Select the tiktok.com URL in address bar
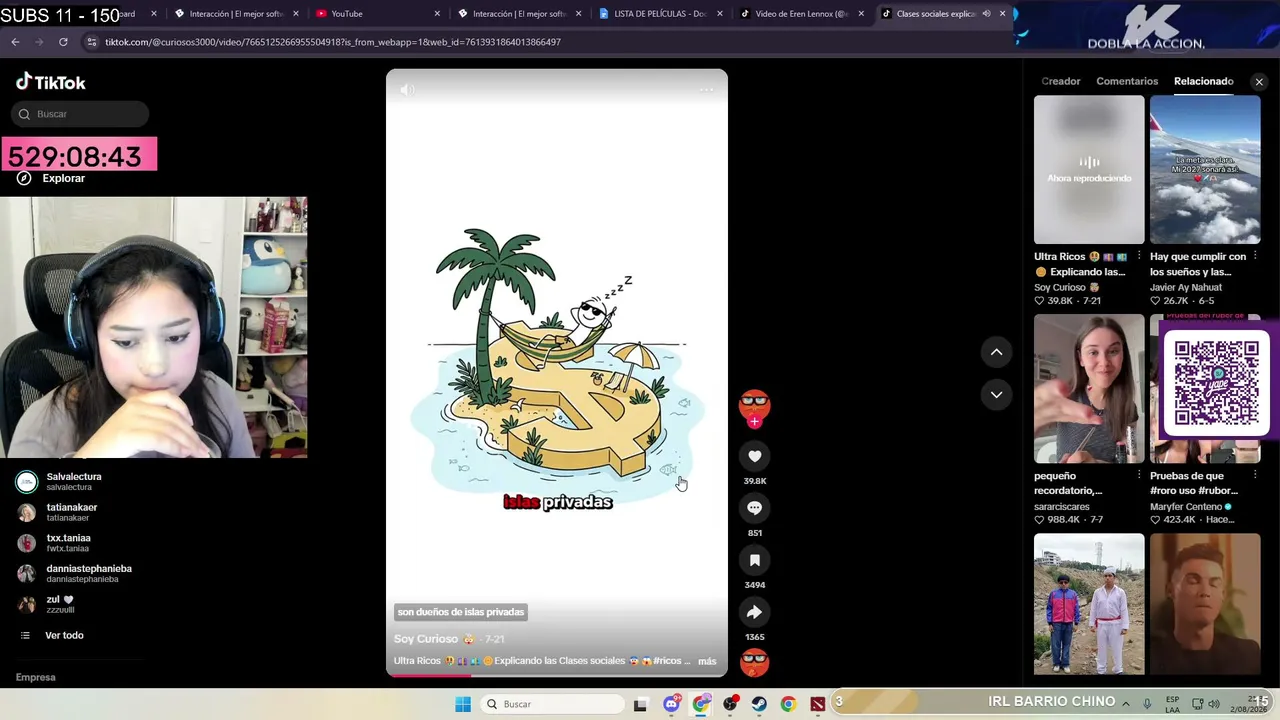The width and height of the screenshot is (1280, 720). 333,42
